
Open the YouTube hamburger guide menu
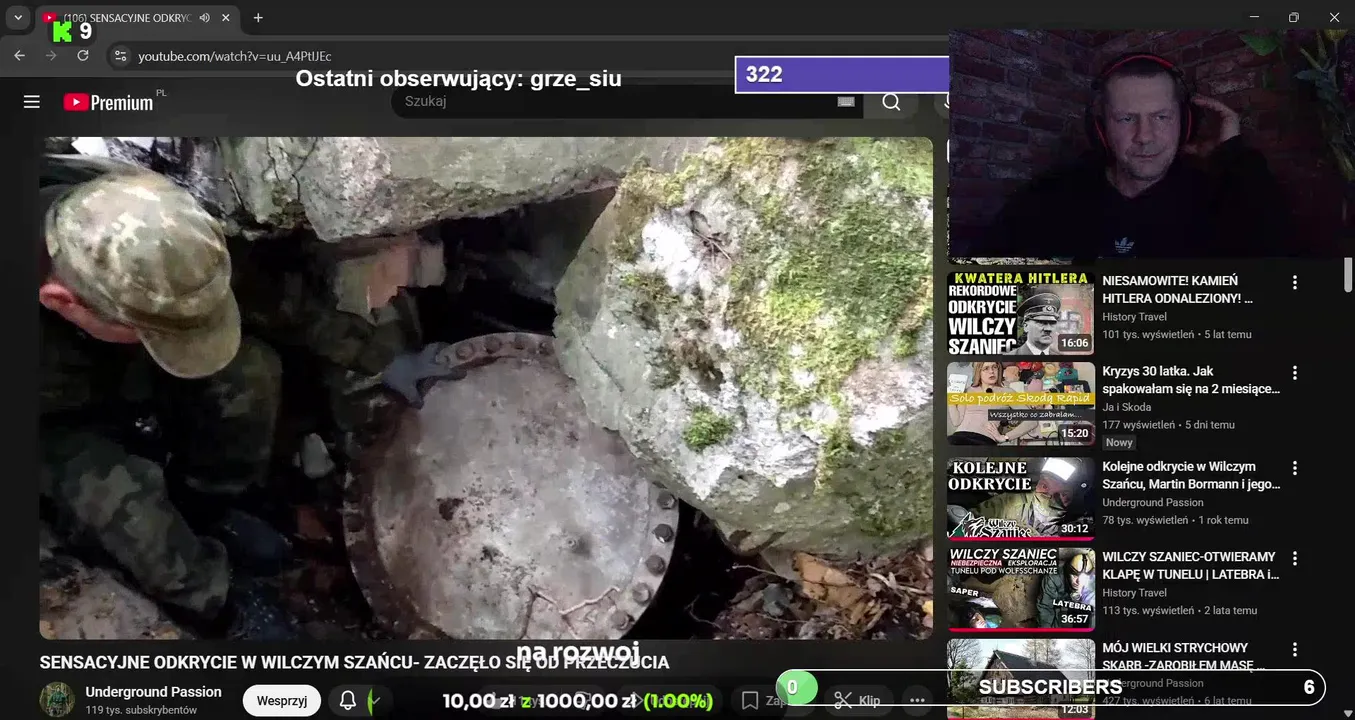click(32, 102)
